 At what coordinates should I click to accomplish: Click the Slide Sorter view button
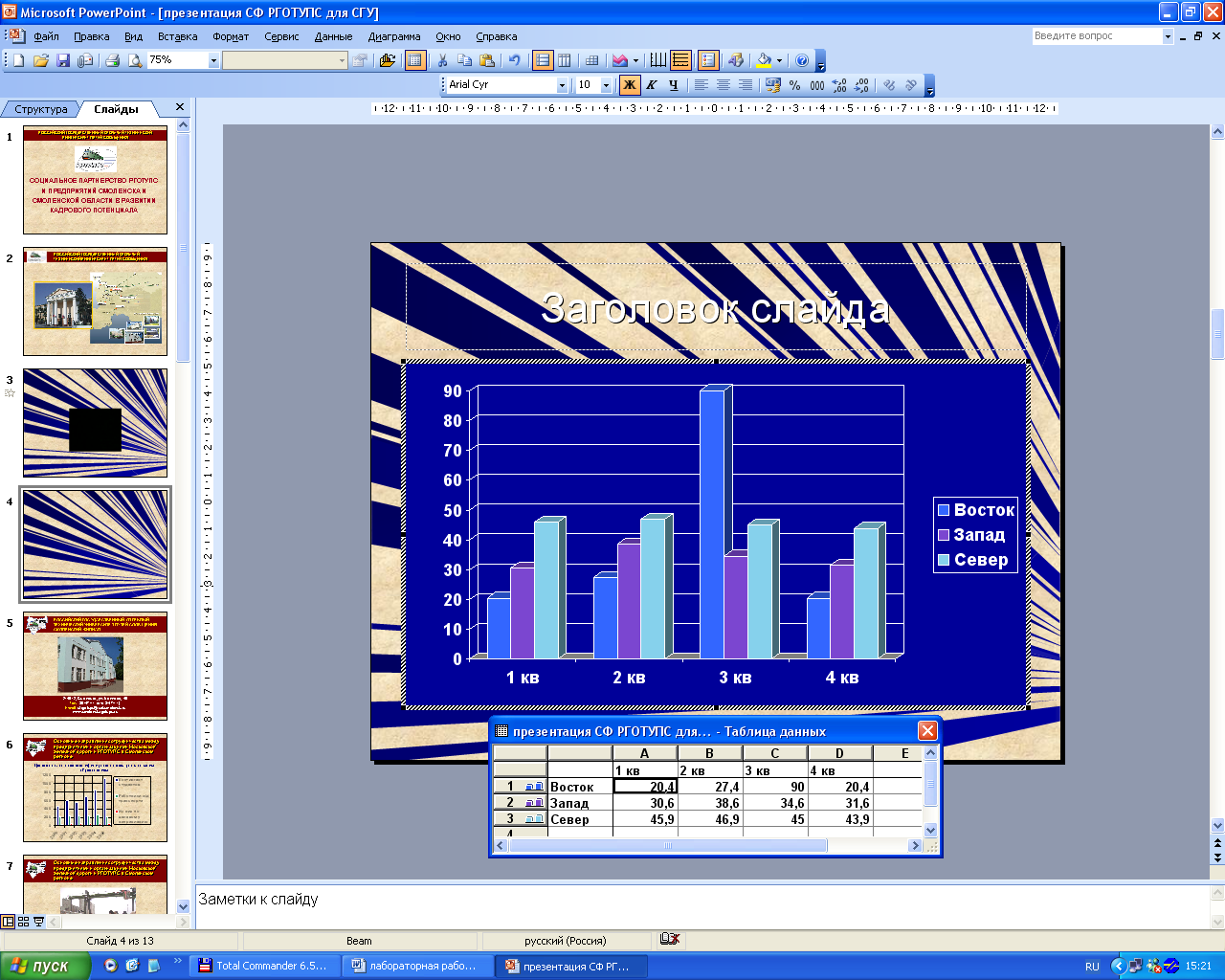click(23, 922)
